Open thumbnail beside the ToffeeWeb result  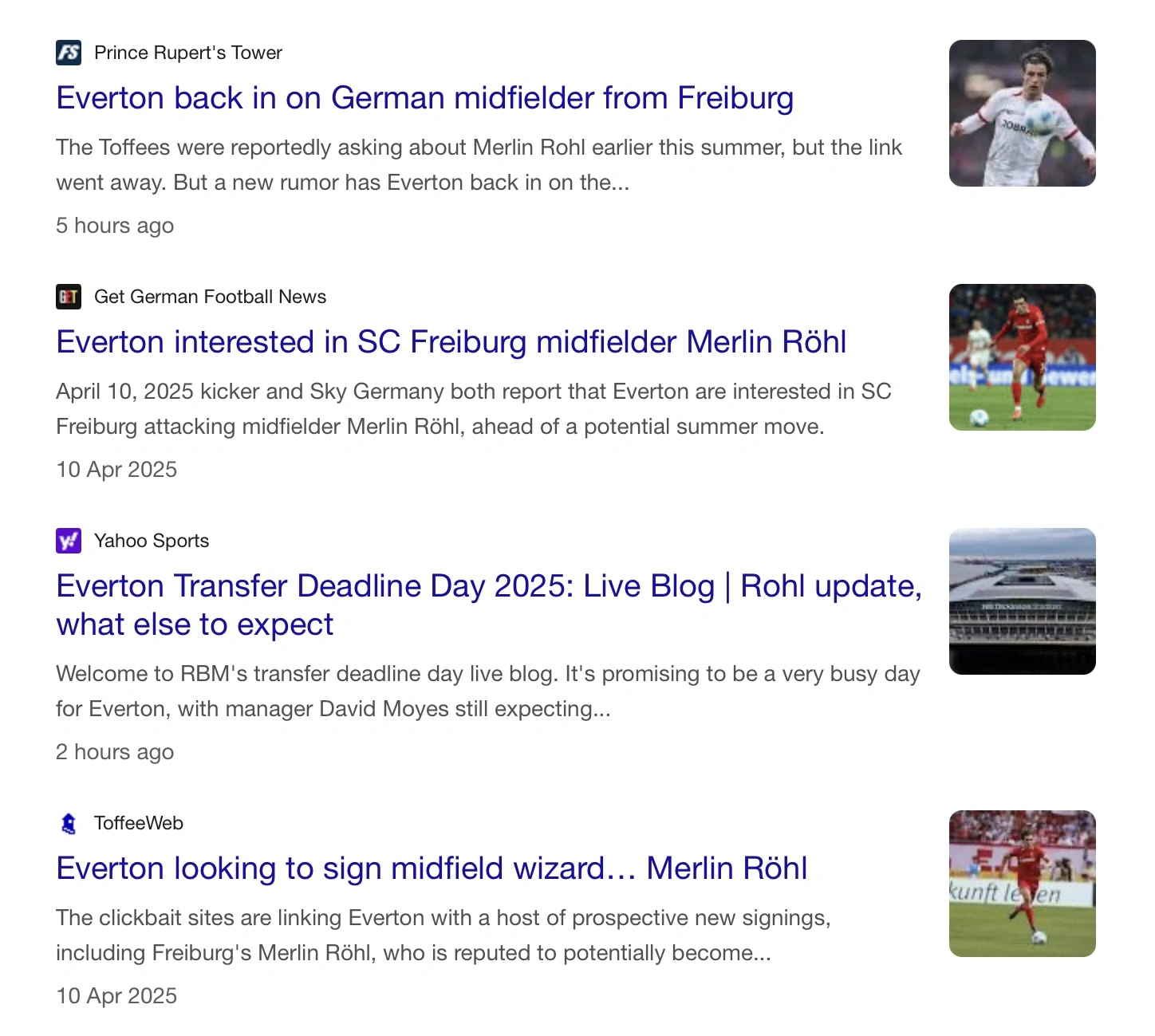[x=1022, y=884]
